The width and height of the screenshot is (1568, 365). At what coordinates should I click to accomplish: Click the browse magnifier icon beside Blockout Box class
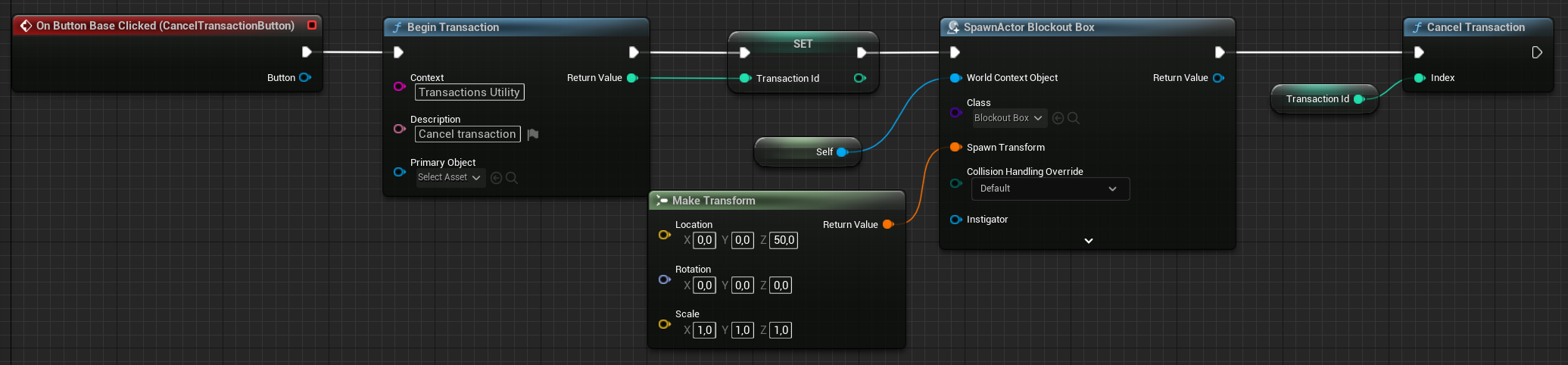click(x=1074, y=118)
